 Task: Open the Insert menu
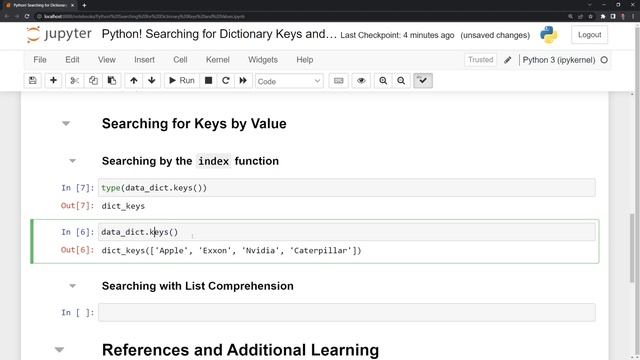coord(144,60)
